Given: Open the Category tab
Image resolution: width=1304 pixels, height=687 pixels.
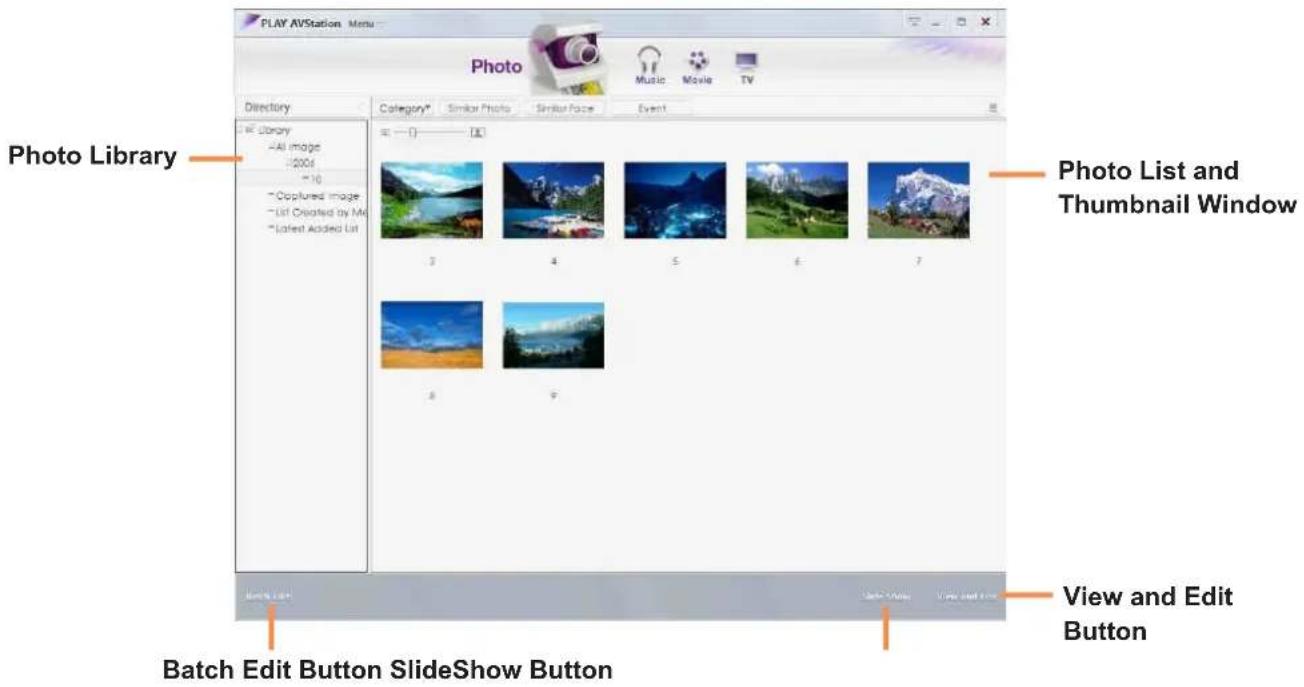Looking at the screenshot, I should pos(404,107).
